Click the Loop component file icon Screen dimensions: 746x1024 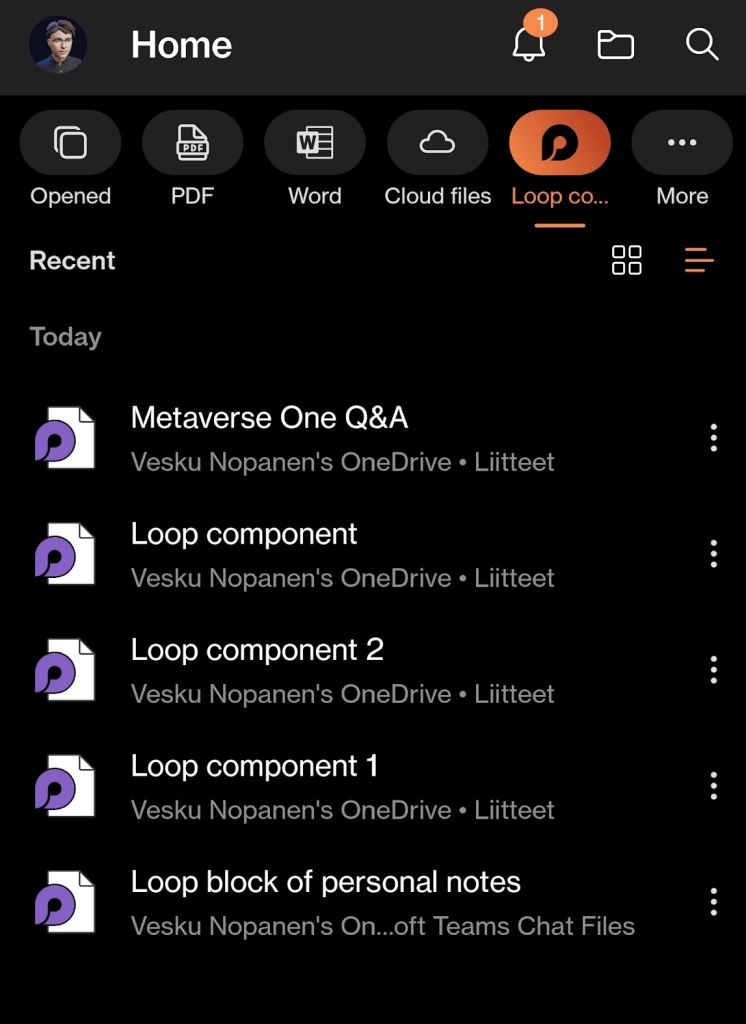click(65, 554)
